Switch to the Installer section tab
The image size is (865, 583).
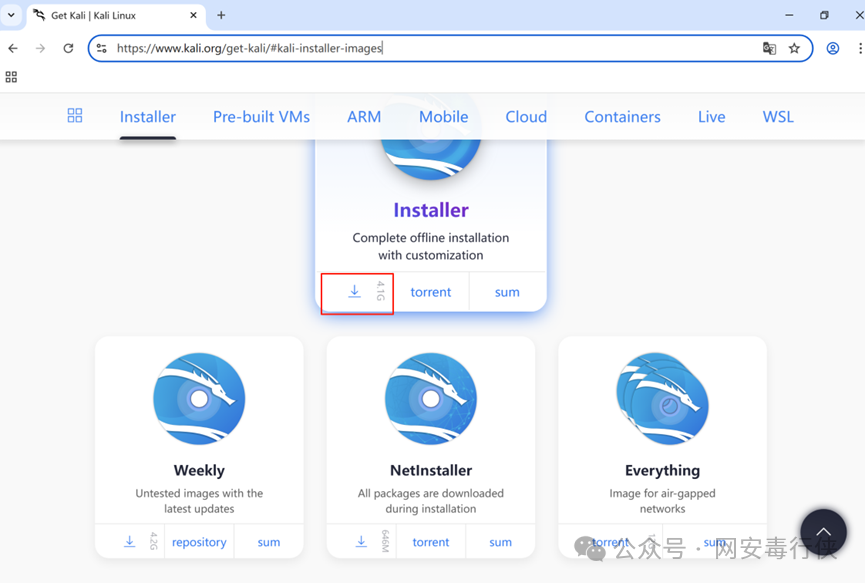tap(148, 117)
